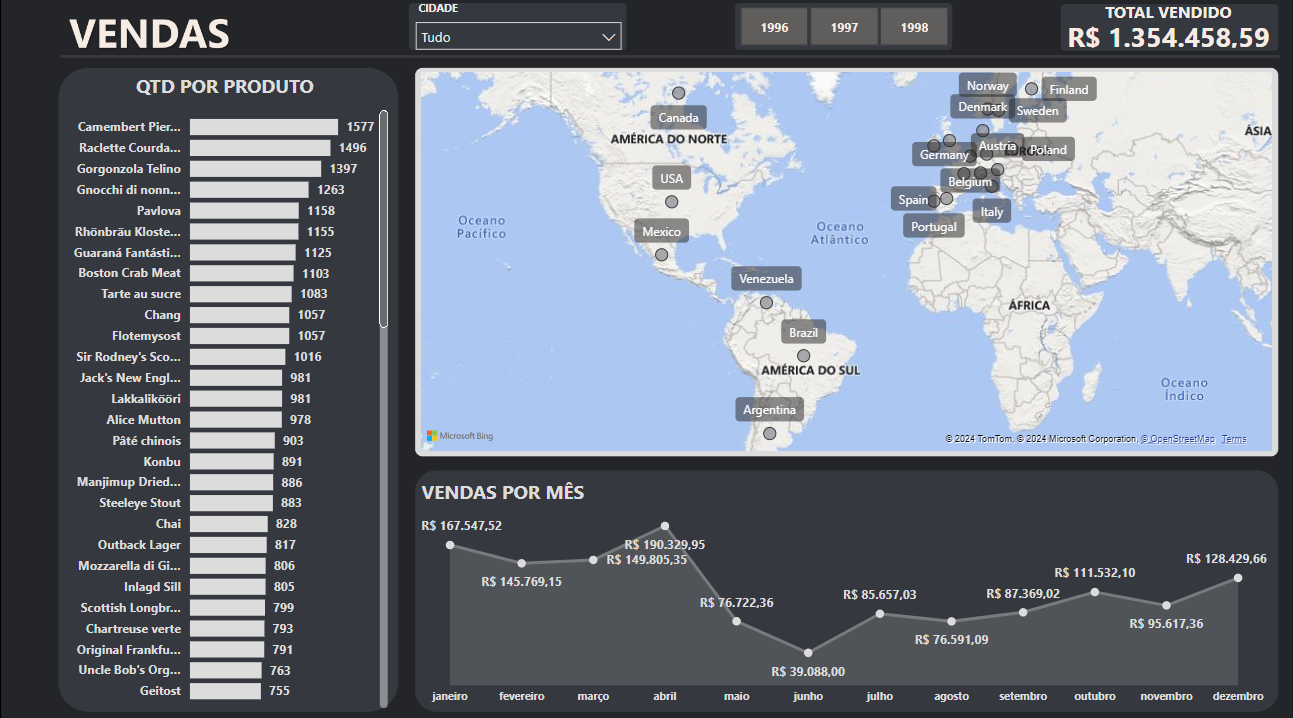The height and width of the screenshot is (718, 1293).
Task: Select the Sir Rodney's Scones bar
Action: pyautogui.click(x=237, y=357)
